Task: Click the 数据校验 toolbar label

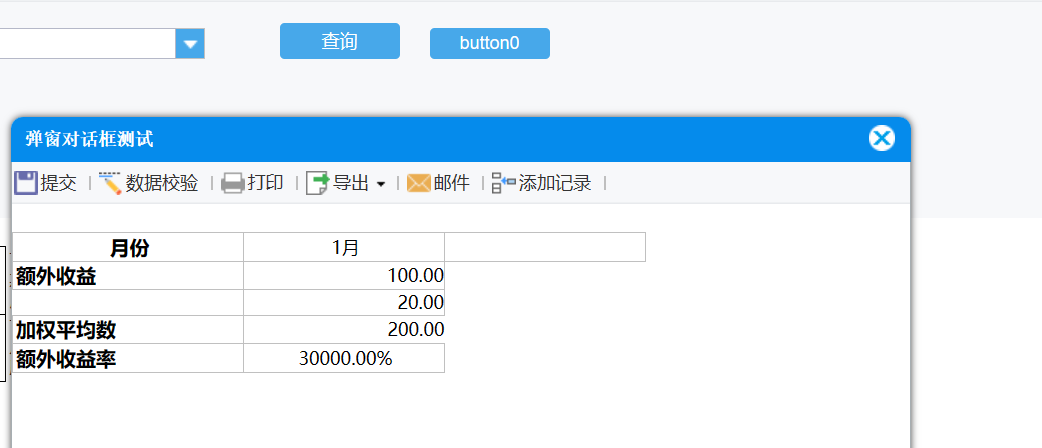Action: [162, 183]
